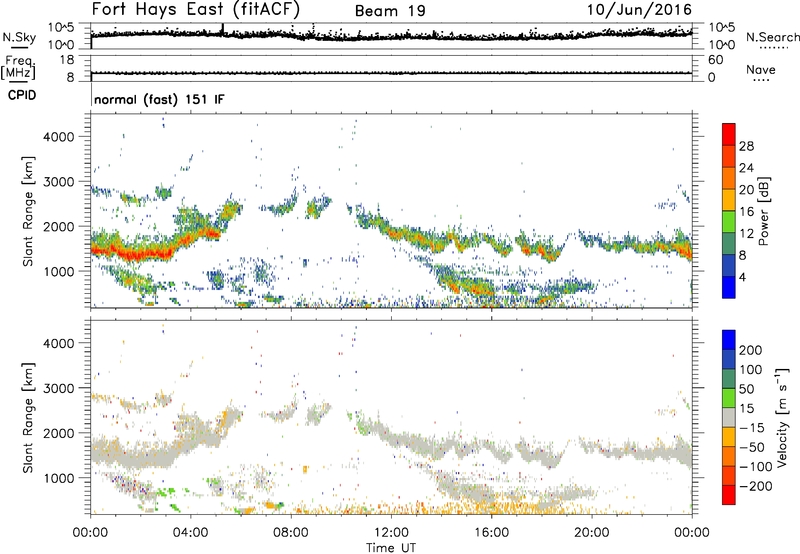Click the 'CPID' label
This screenshot has height=554, width=800.
pos(22,95)
